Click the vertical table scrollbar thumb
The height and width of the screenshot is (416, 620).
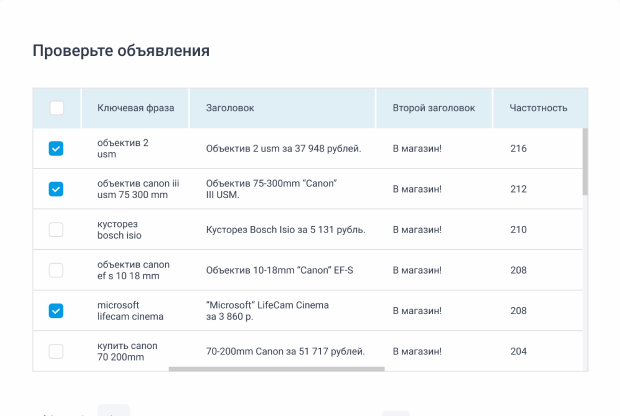tap(585, 162)
